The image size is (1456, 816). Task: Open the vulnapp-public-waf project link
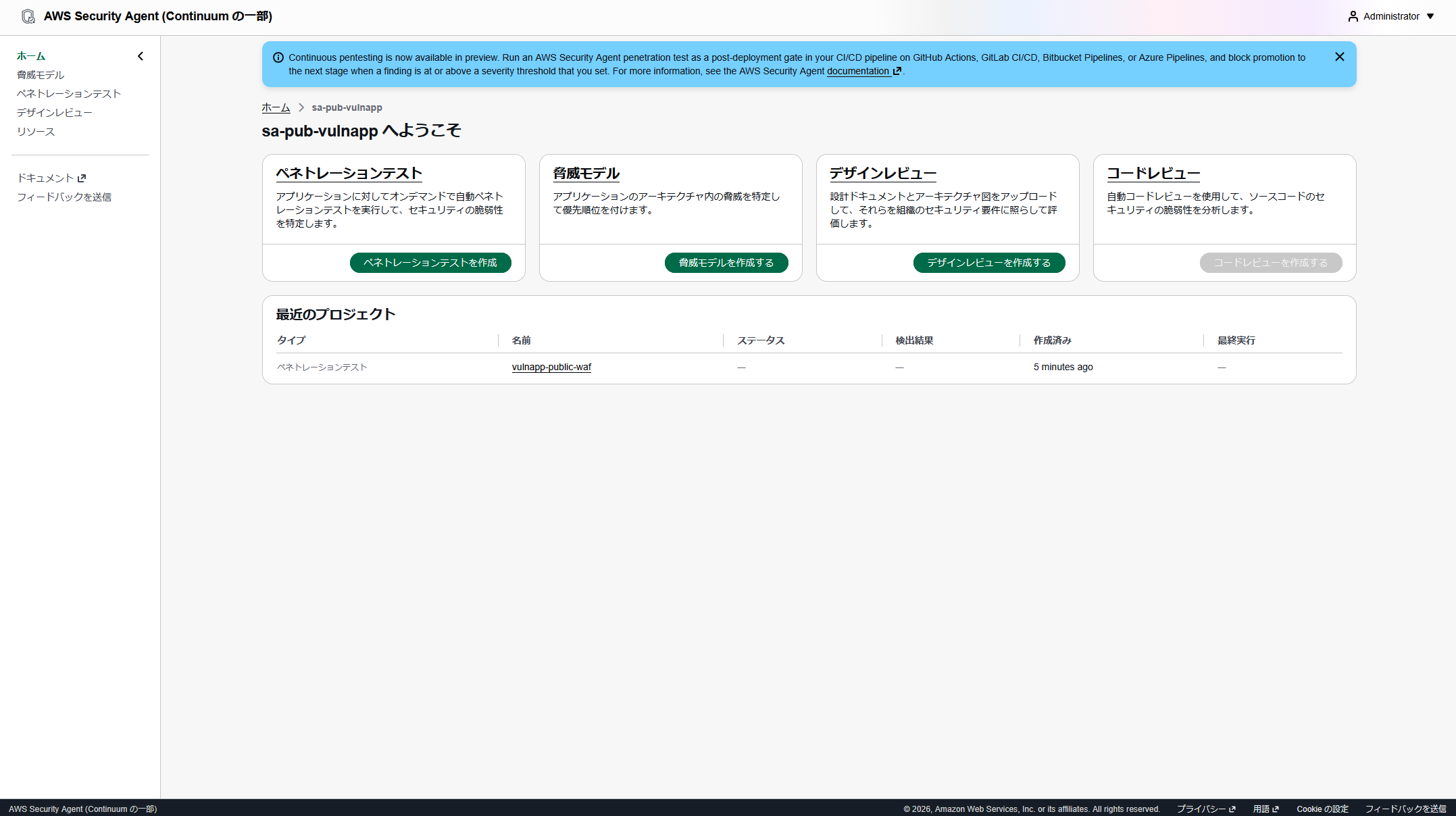[x=551, y=367]
